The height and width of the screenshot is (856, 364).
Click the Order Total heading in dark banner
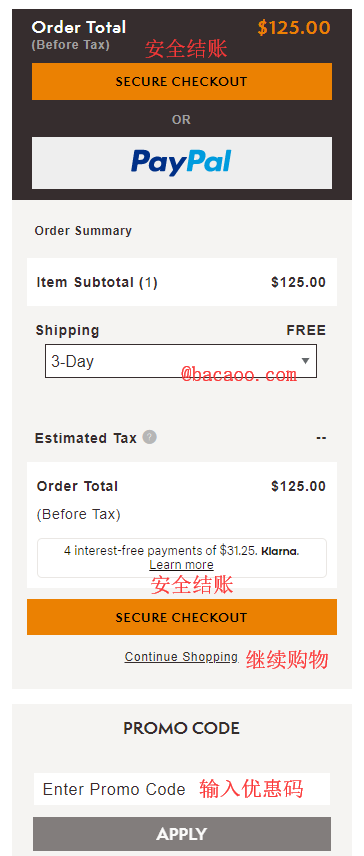point(79,27)
